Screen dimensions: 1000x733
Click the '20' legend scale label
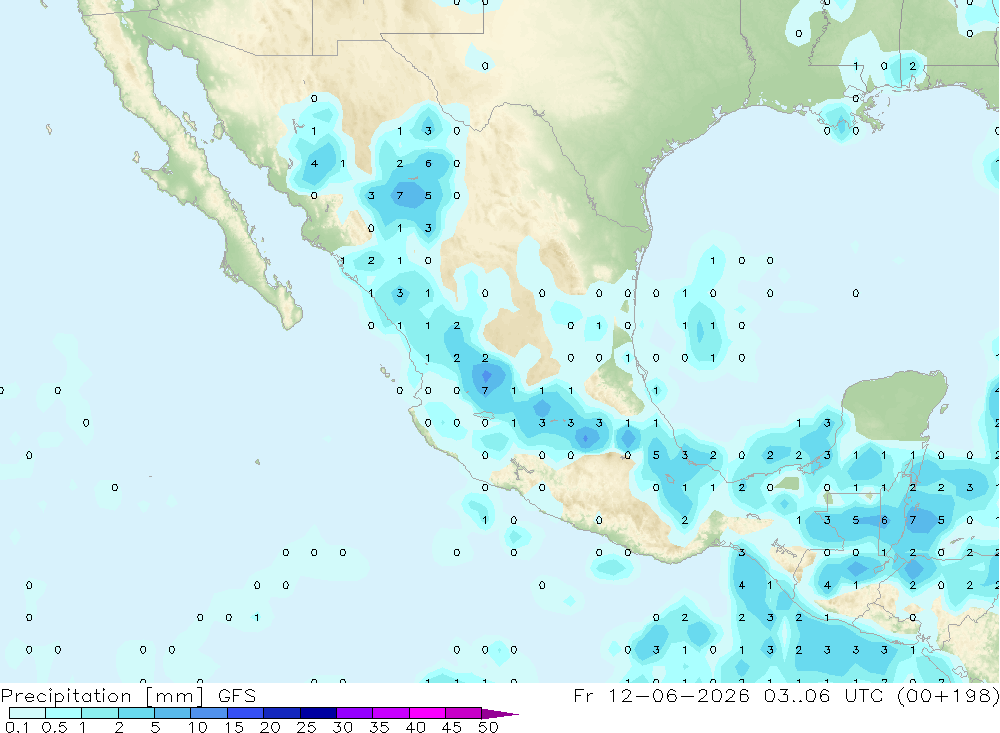[270, 727]
